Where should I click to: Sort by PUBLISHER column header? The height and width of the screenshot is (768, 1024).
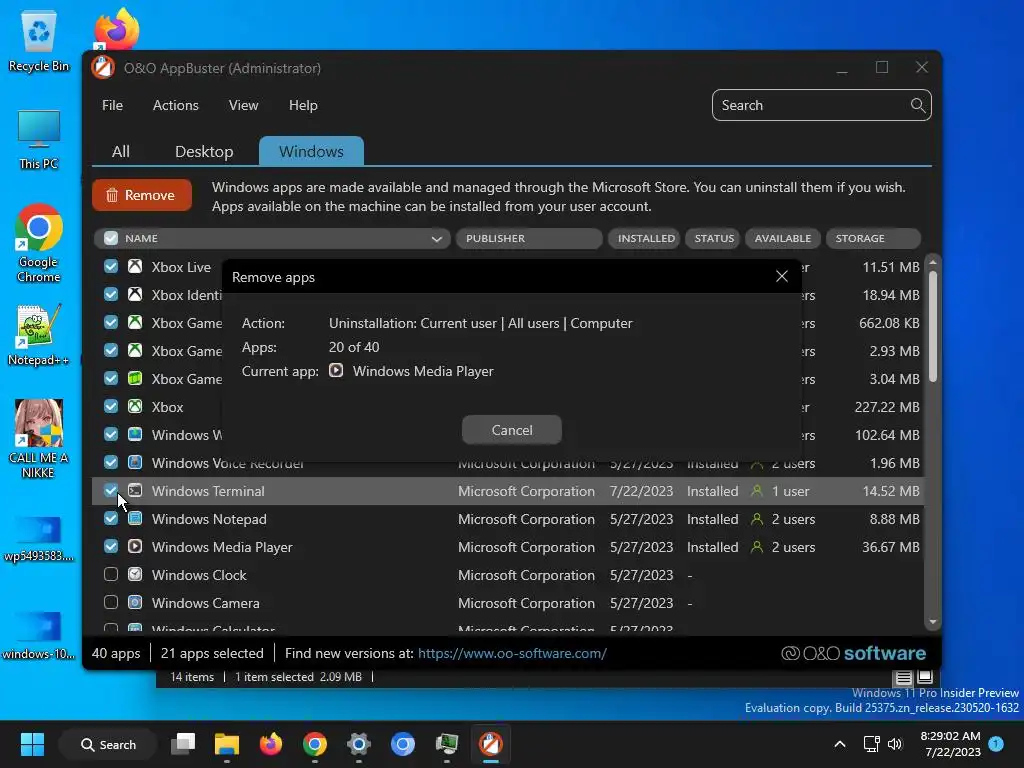point(529,238)
